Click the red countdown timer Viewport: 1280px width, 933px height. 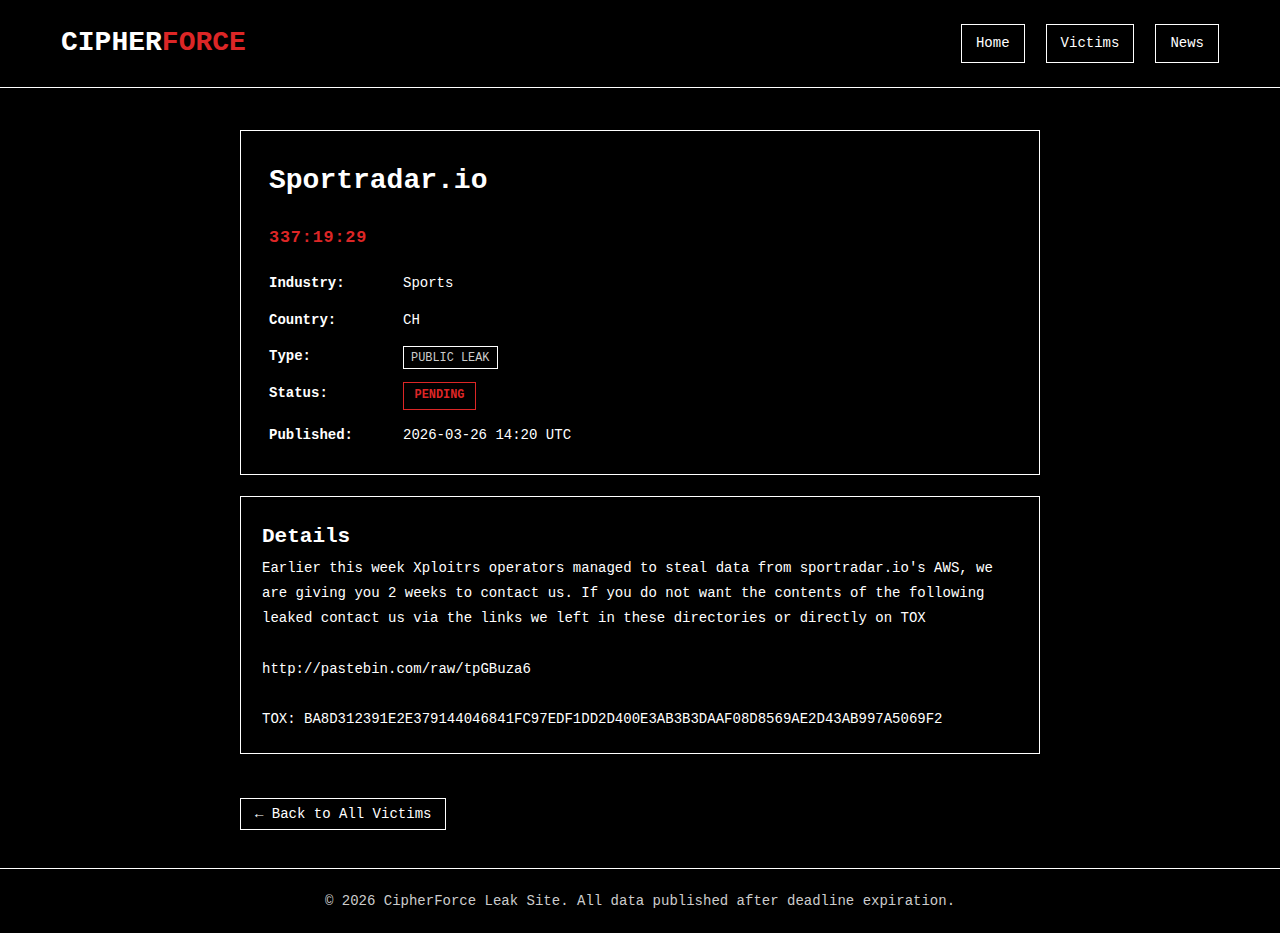tap(318, 237)
